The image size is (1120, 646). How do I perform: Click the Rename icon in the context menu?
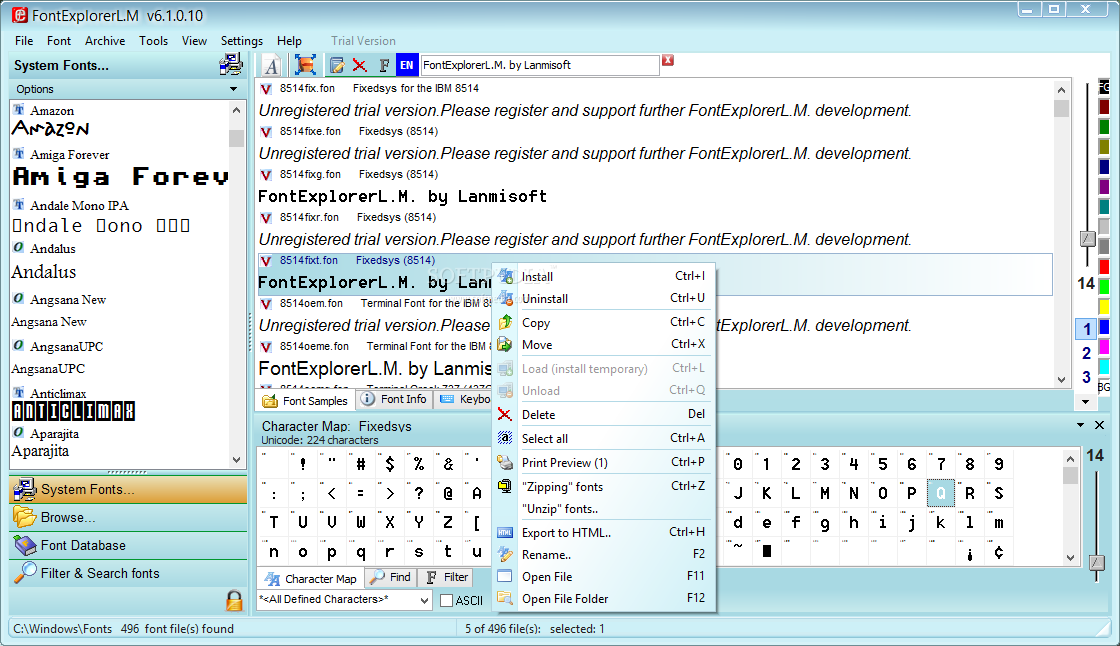(x=505, y=554)
